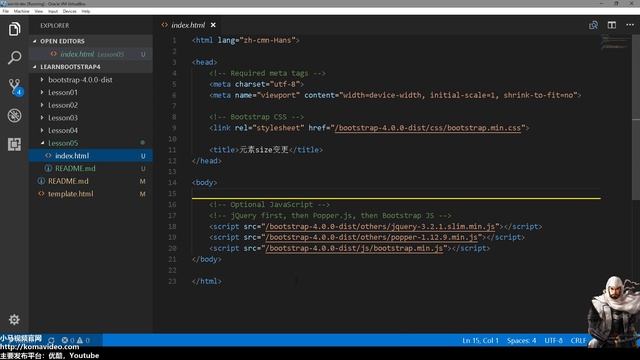Screen dimensions: 640x360
Task: Open the Extensions view icon
Action: 14,144
